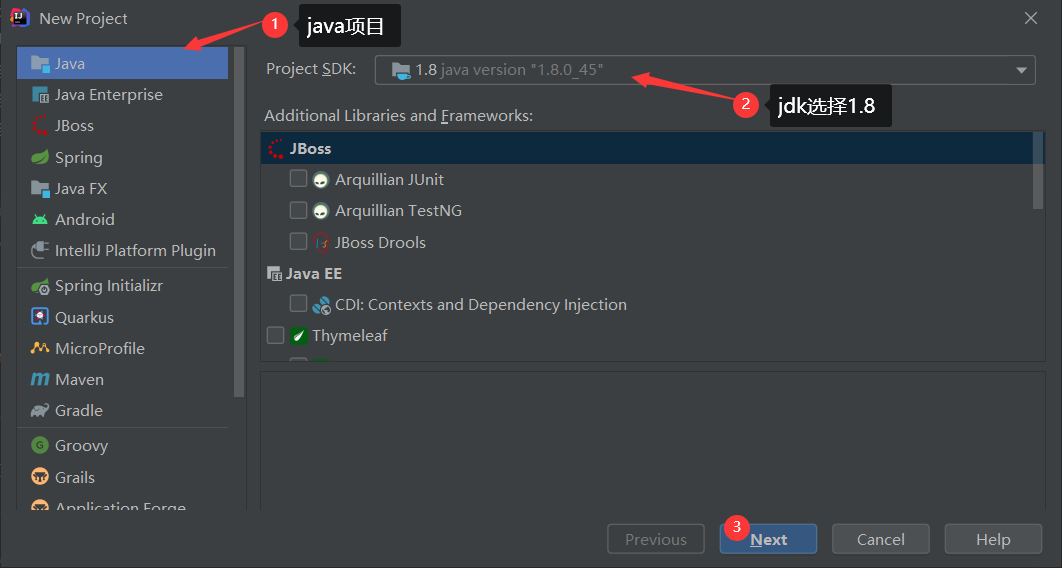Click the JBoss Drools icon
The width and height of the screenshot is (1062, 568).
coord(320,242)
